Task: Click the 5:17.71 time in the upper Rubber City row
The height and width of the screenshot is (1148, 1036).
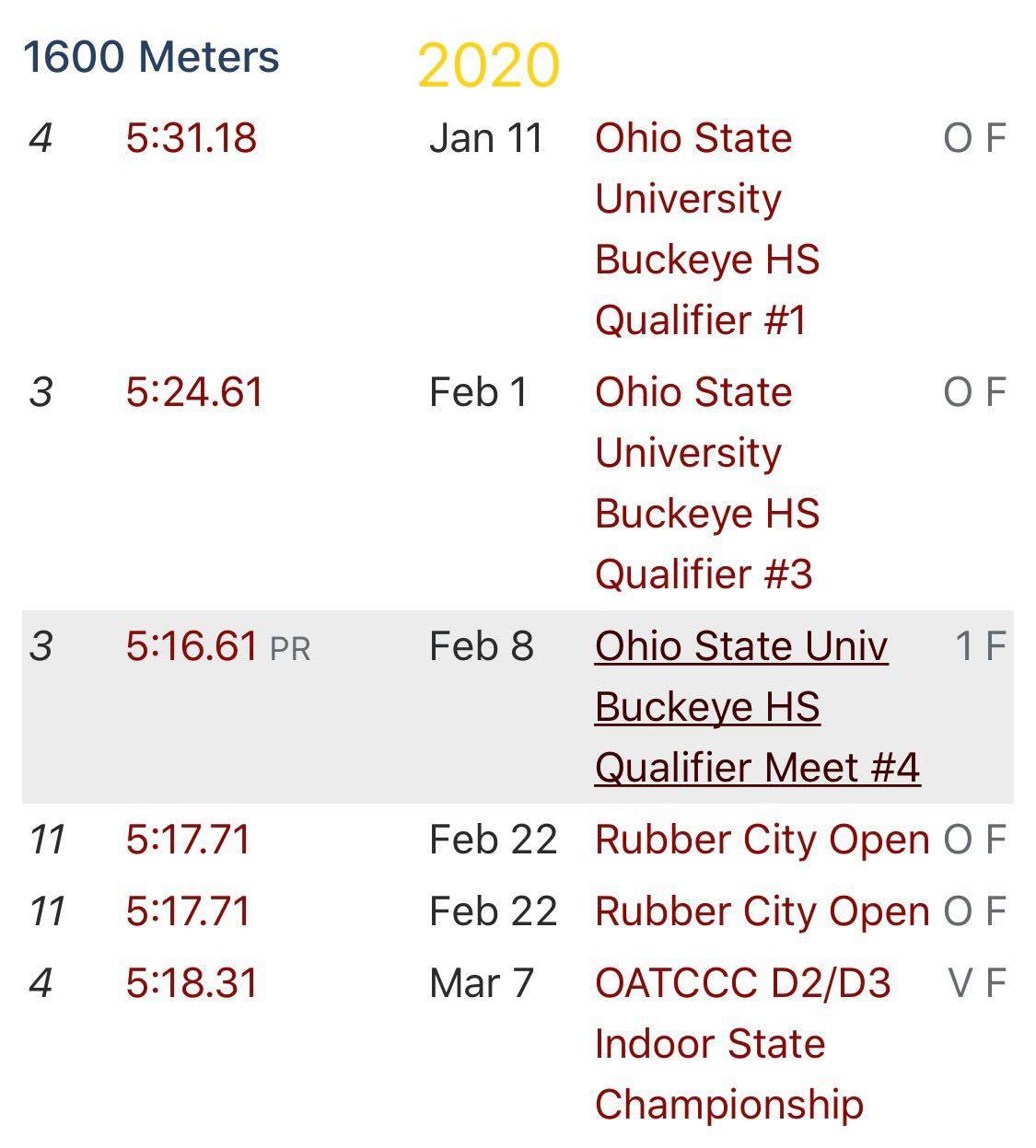Action: point(188,840)
